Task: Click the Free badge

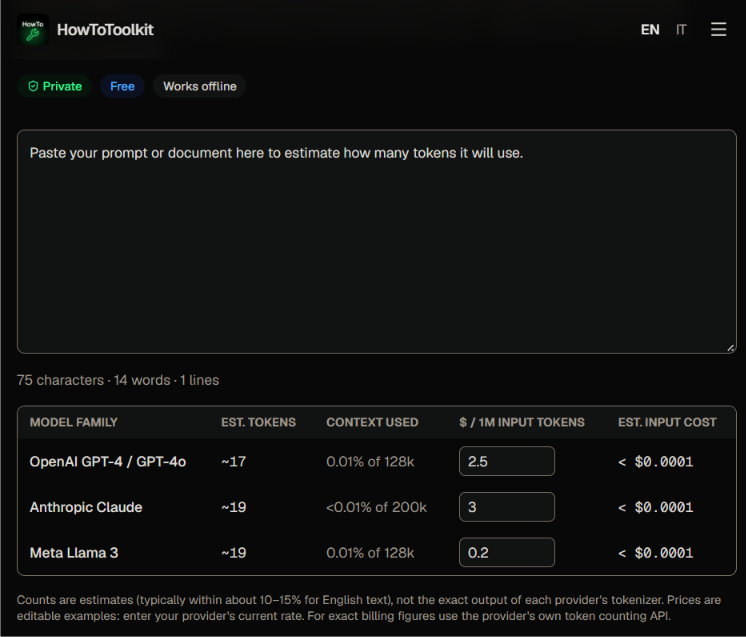Action: tap(122, 86)
